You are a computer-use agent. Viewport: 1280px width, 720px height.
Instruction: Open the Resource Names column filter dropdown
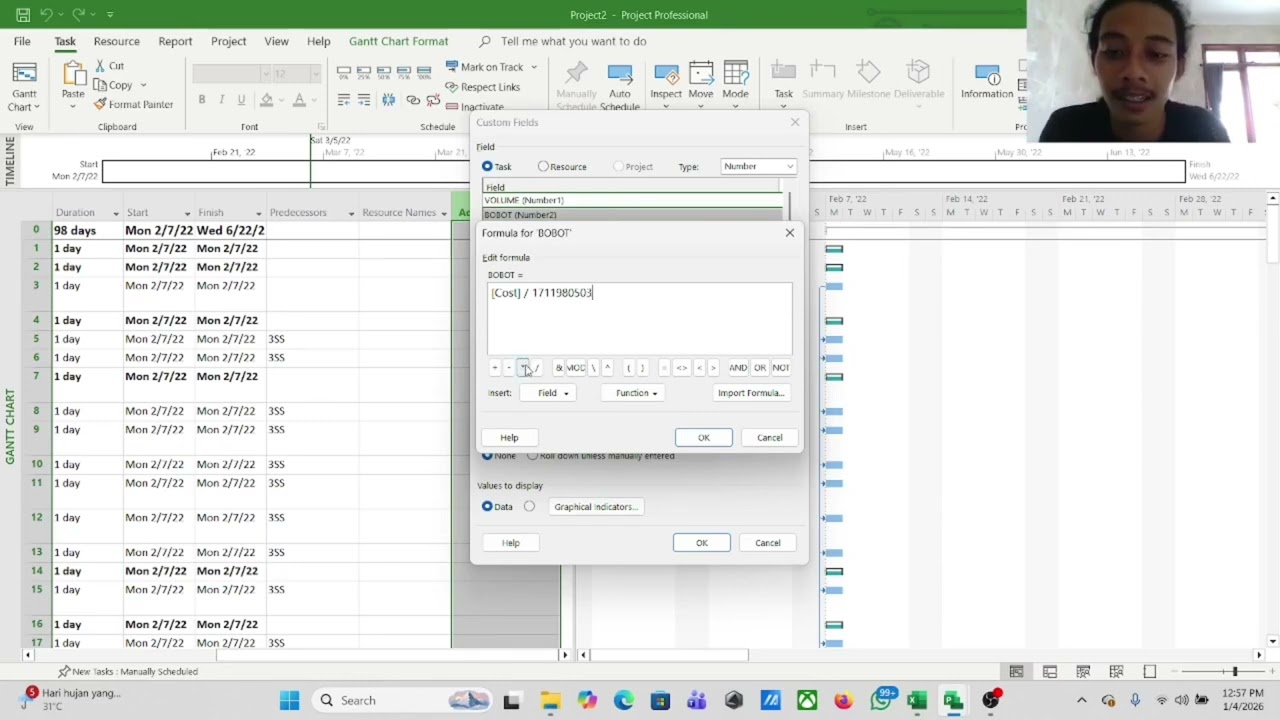coord(444,213)
